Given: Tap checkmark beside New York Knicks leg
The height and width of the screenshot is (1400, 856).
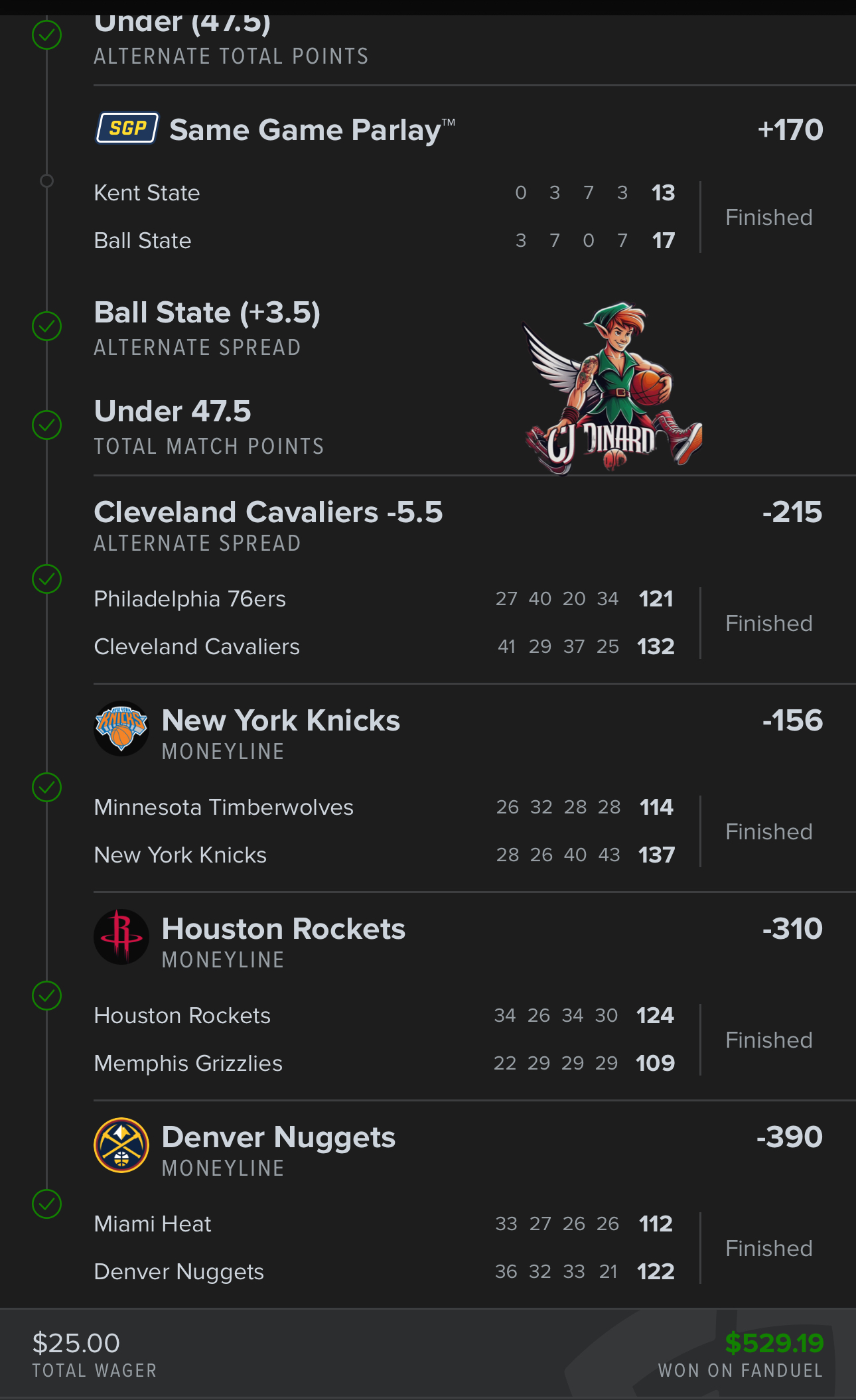Looking at the screenshot, I should point(47,787).
